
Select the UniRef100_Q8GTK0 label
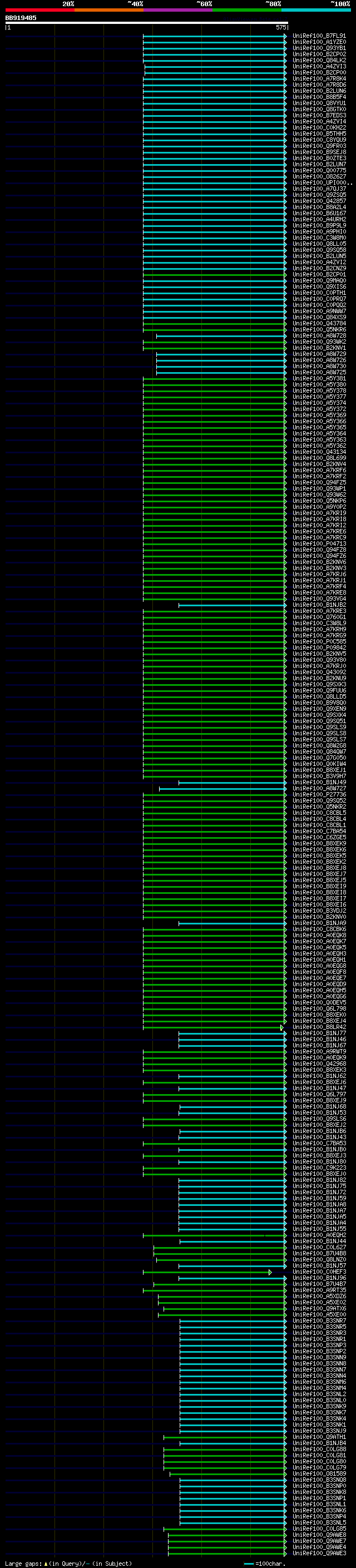319,110
